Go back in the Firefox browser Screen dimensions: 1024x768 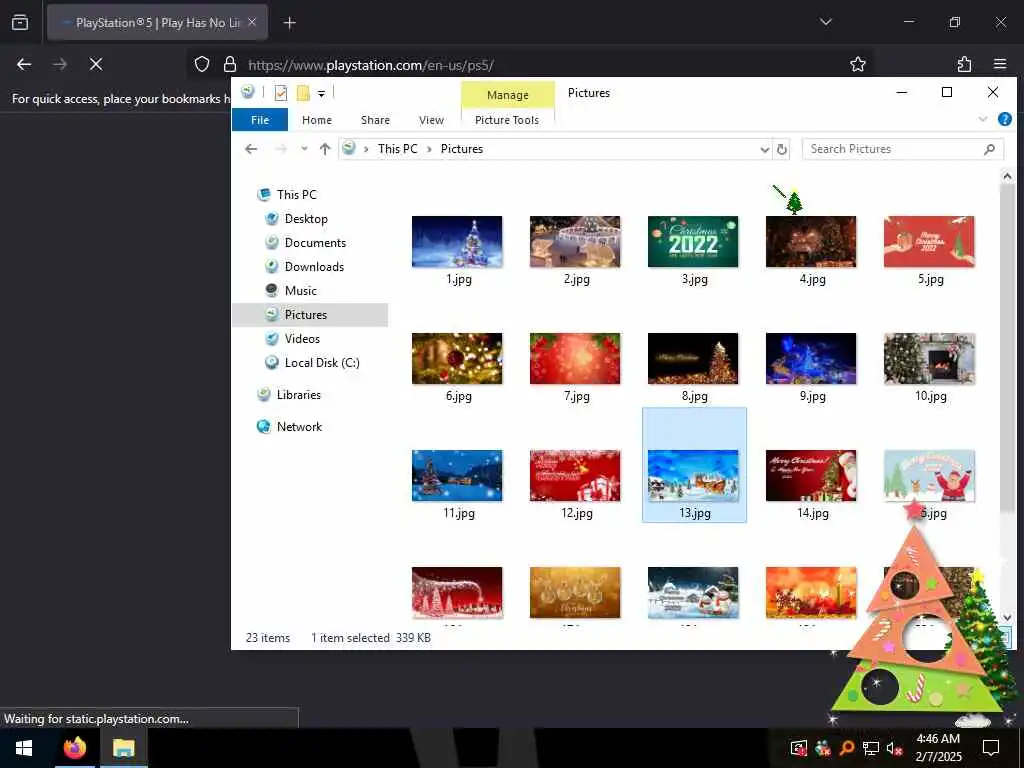tap(24, 64)
